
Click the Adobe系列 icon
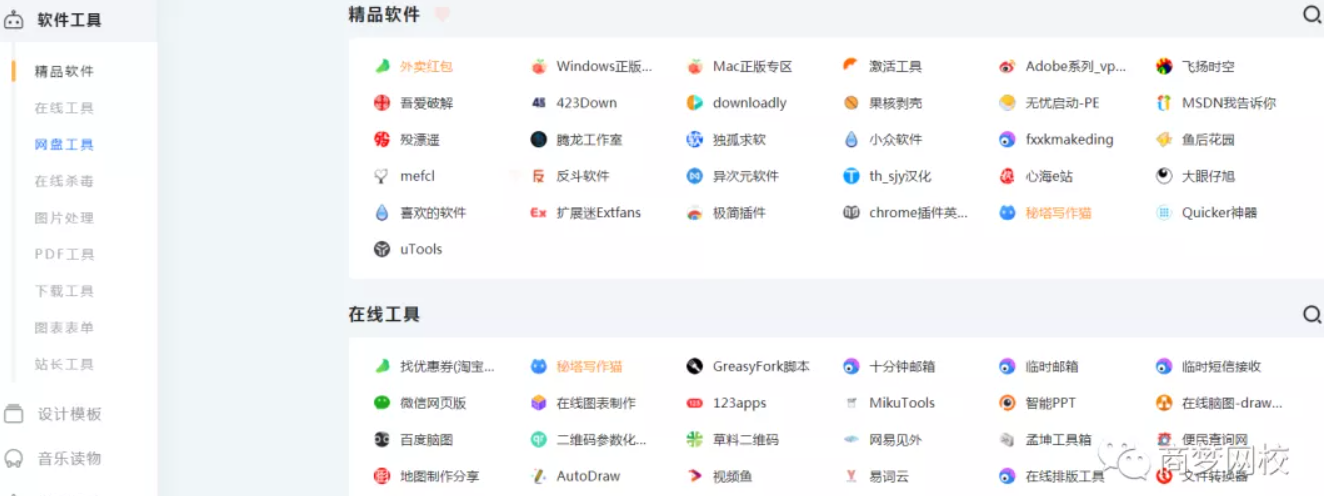(1007, 66)
